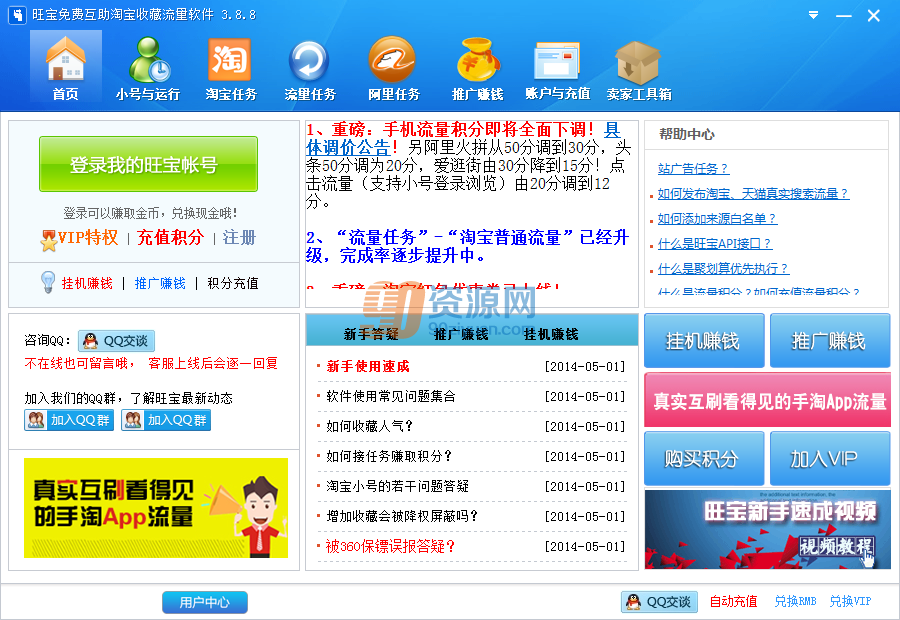Screen dimensions: 900x620
Task: Click the 兑换VIP link
Action: pos(850,601)
